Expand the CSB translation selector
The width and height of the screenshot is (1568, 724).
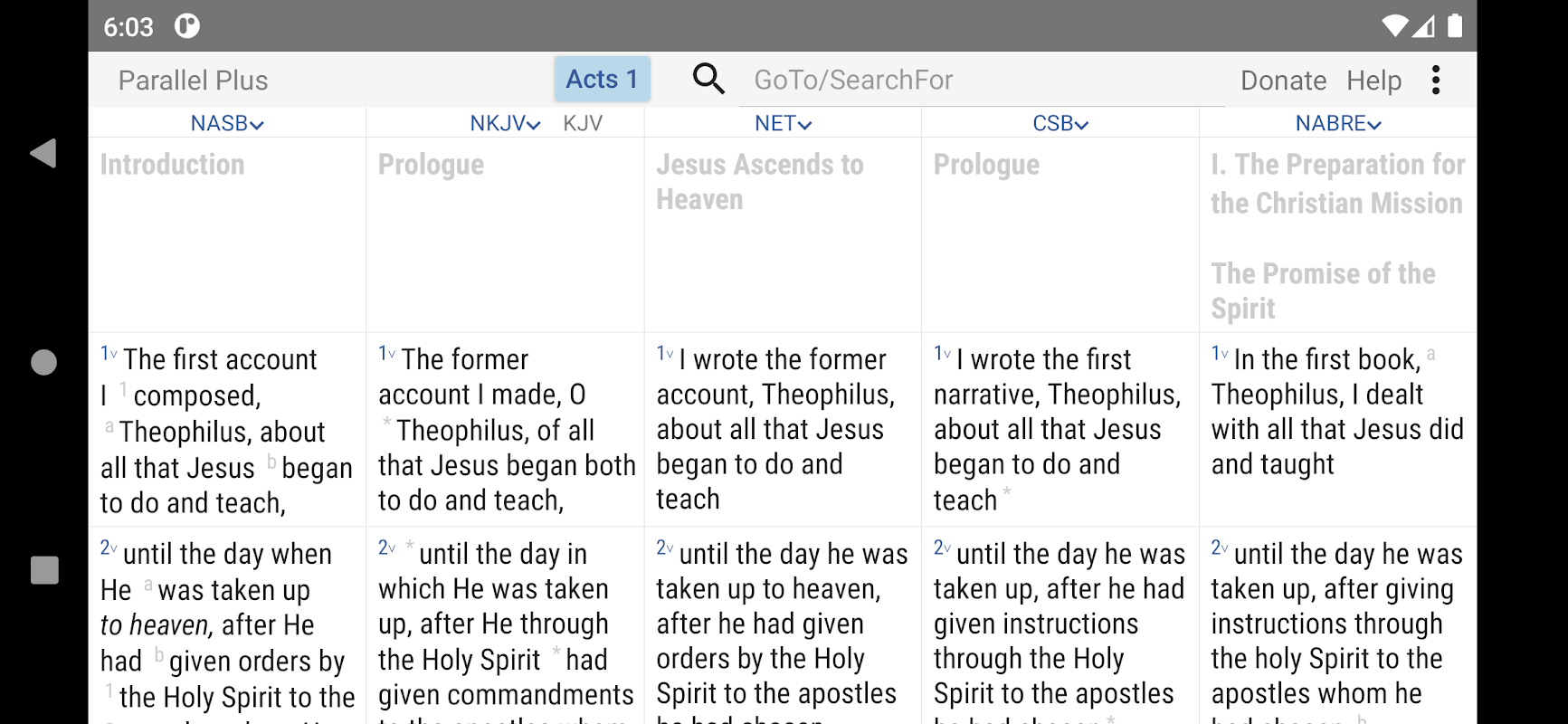1060,123
